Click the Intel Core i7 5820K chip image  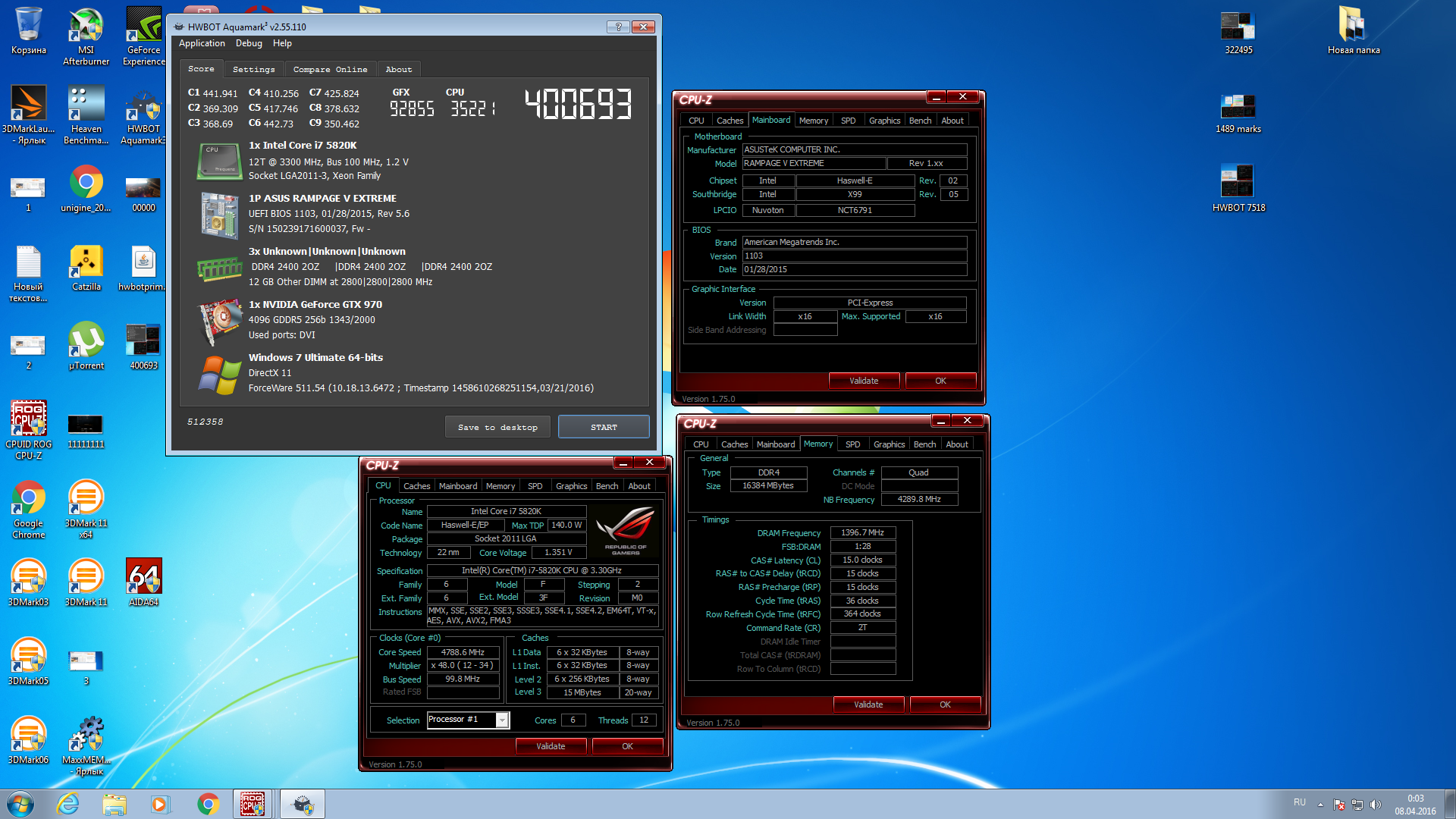click(219, 161)
